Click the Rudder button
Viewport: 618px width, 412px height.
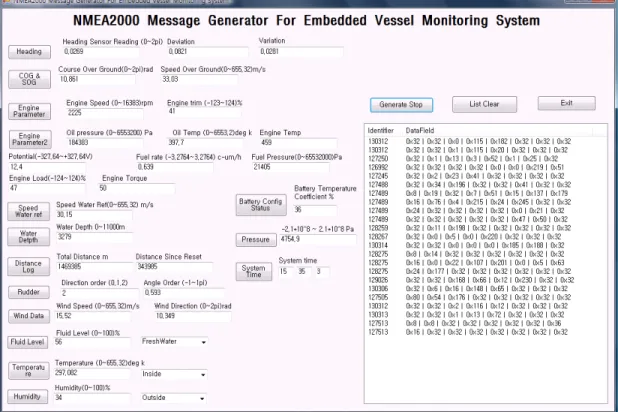click(29, 292)
